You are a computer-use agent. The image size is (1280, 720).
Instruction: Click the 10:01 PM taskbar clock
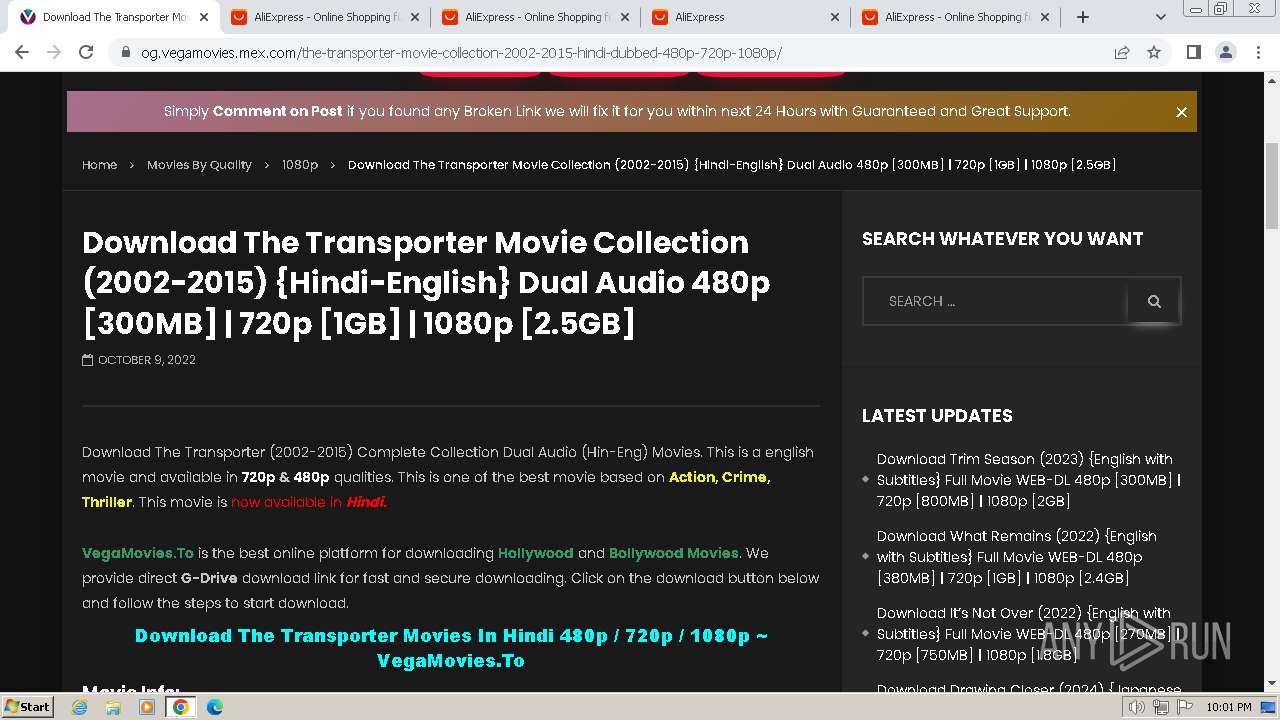(1228, 707)
